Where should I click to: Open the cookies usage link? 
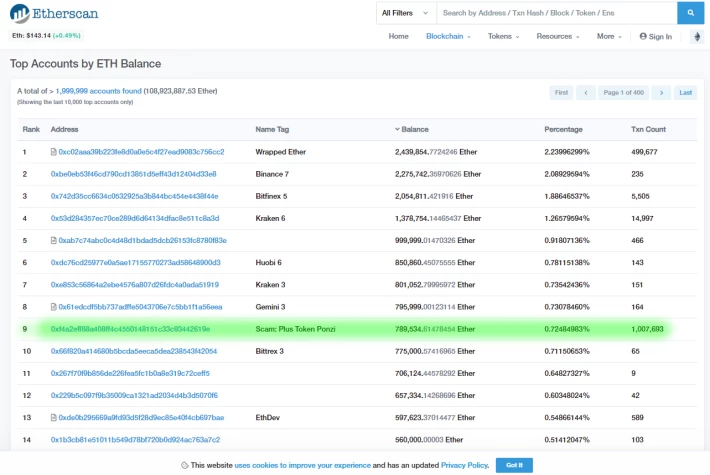pyautogui.click(x=302, y=465)
